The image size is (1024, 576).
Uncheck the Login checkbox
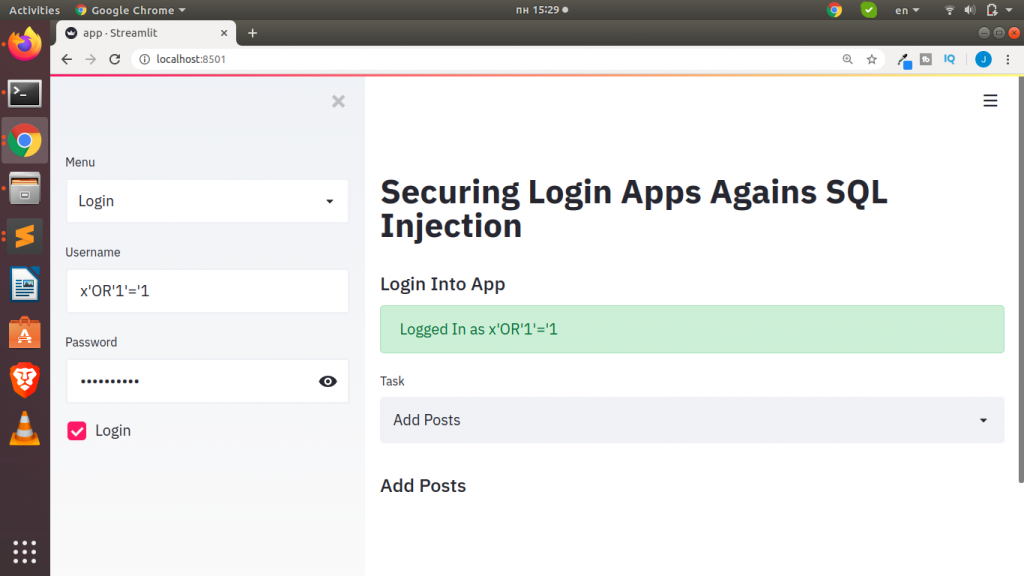point(77,430)
